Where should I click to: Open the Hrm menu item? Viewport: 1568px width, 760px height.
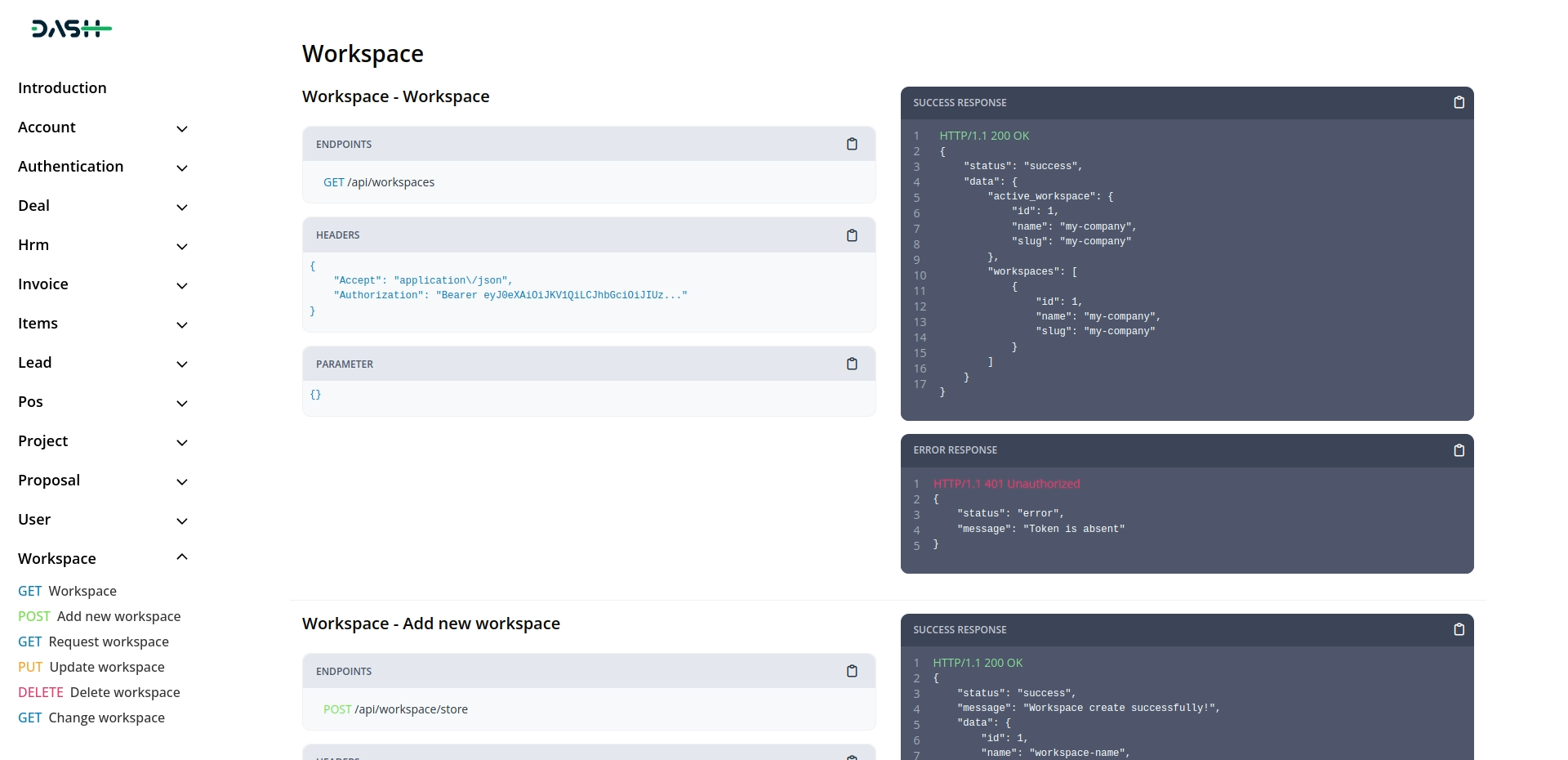click(x=33, y=245)
